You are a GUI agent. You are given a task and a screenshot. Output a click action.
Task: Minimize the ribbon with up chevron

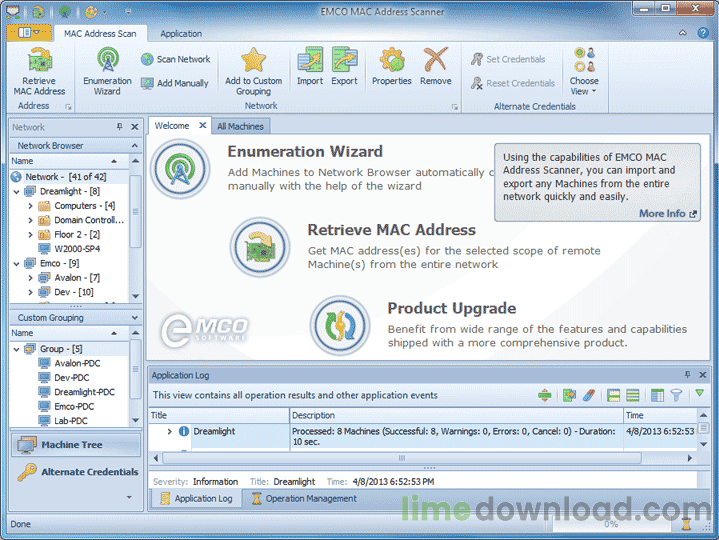683,33
